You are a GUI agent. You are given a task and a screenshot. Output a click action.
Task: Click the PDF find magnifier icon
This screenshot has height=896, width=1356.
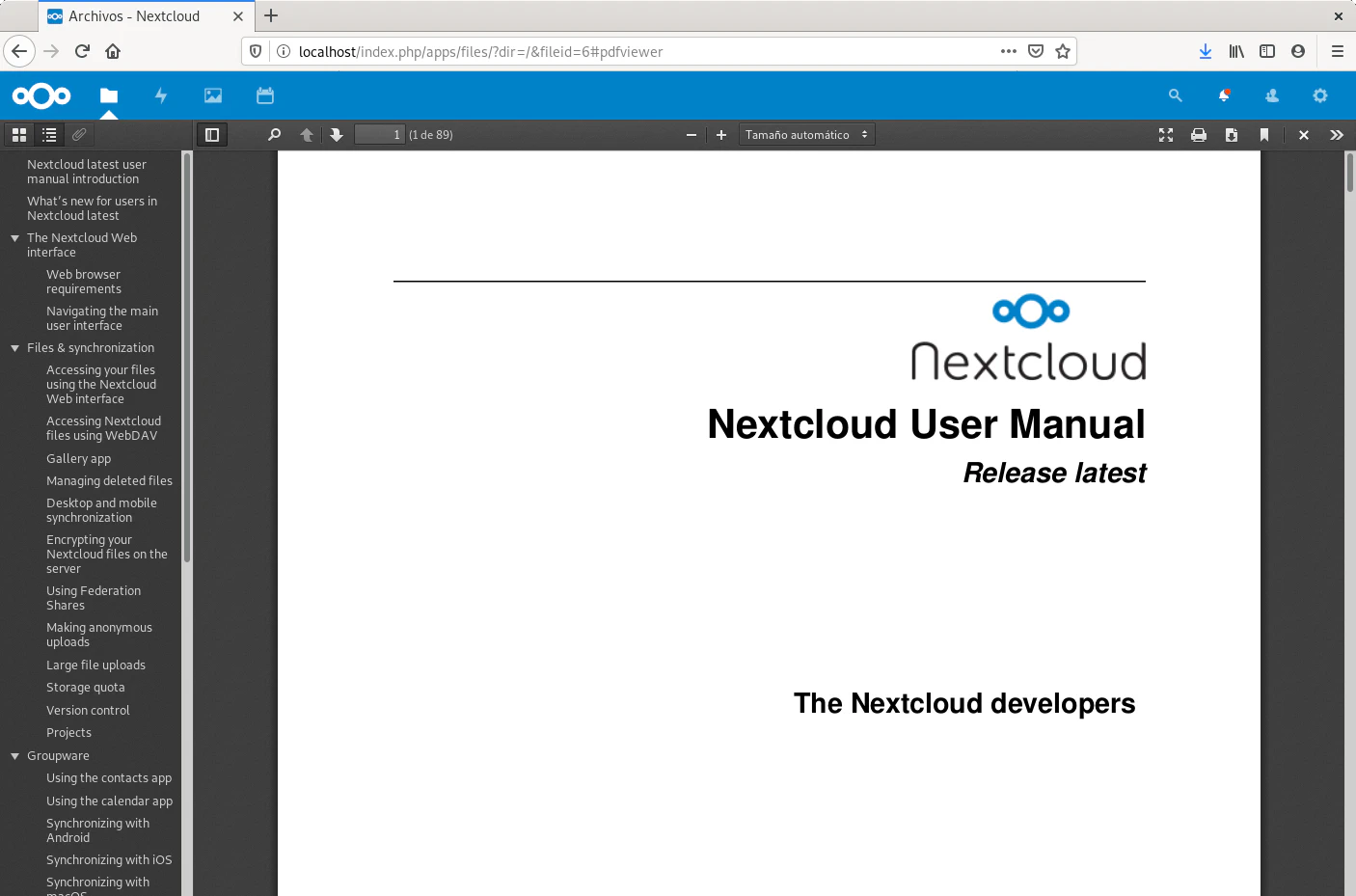pyautogui.click(x=275, y=135)
